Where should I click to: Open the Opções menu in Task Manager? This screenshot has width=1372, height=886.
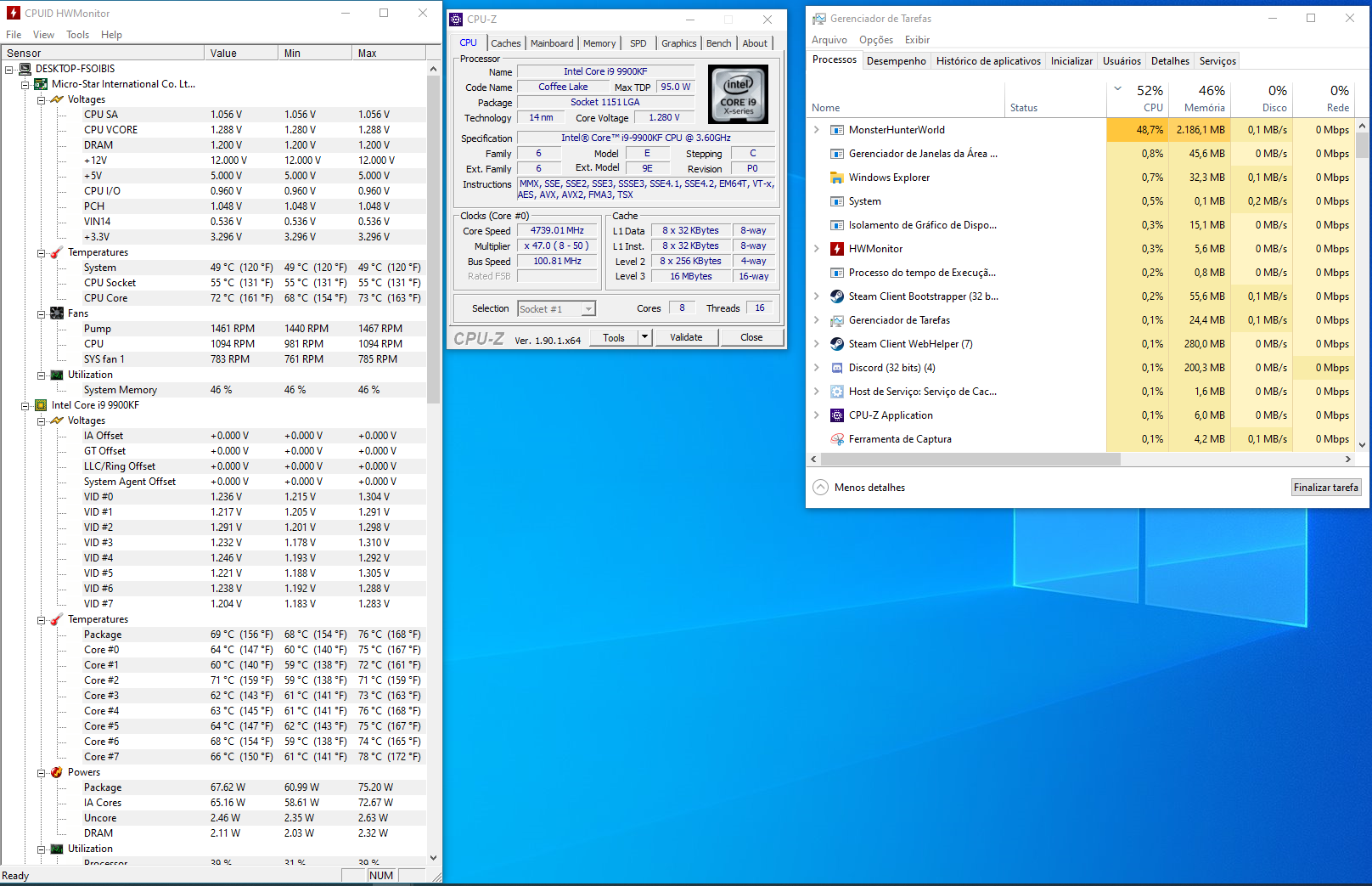[876, 40]
